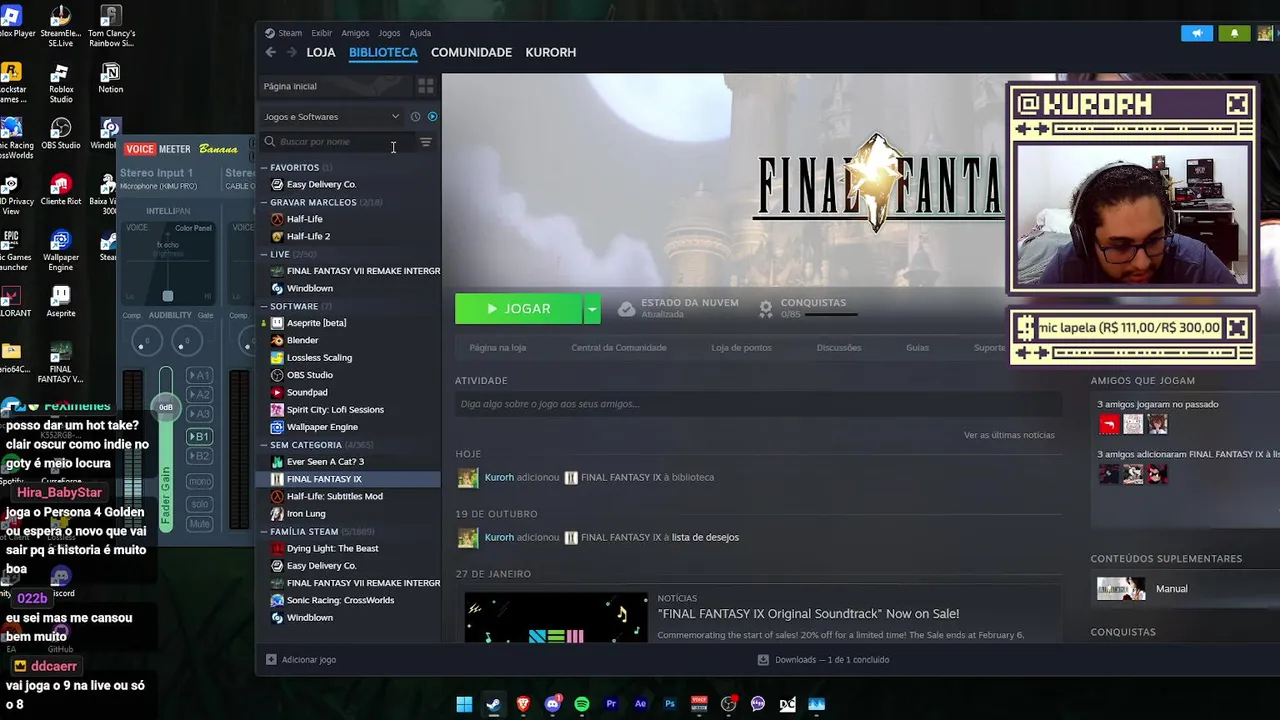This screenshot has height=720, width=1280.
Task: Click the Steam forward arrow
Action: [x=291, y=52]
